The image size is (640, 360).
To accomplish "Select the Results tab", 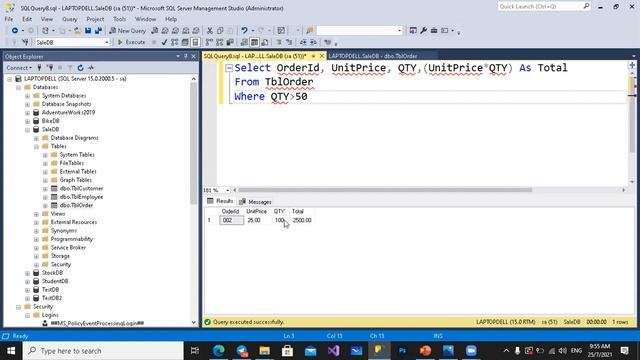I will (x=220, y=201).
